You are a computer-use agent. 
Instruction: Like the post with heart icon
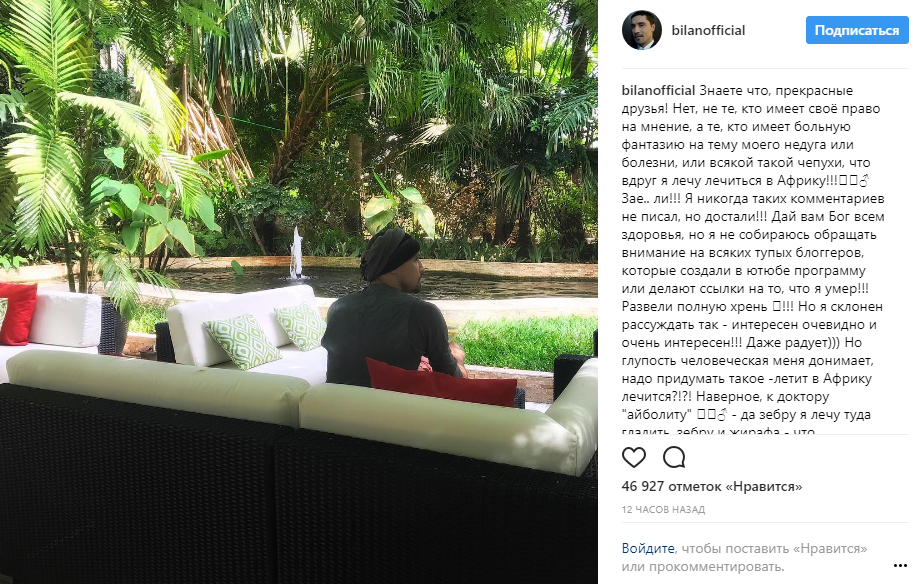pyautogui.click(x=634, y=458)
